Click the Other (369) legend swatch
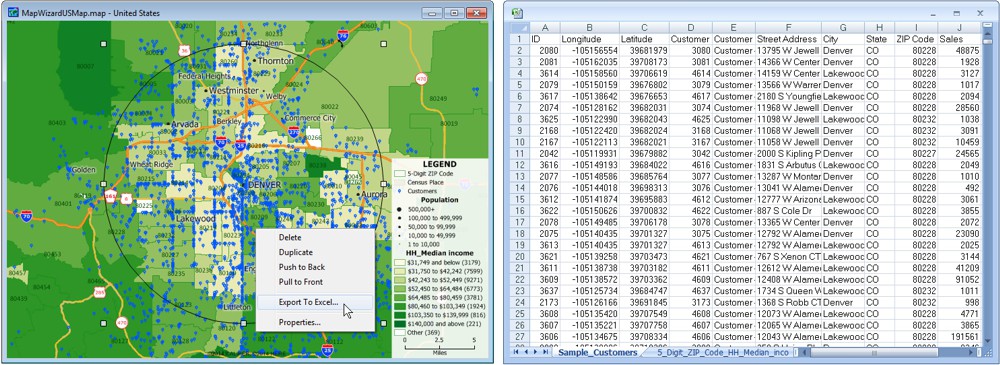Screen dimensions: 1000x365 pyautogui.click(x=400, y=332)
